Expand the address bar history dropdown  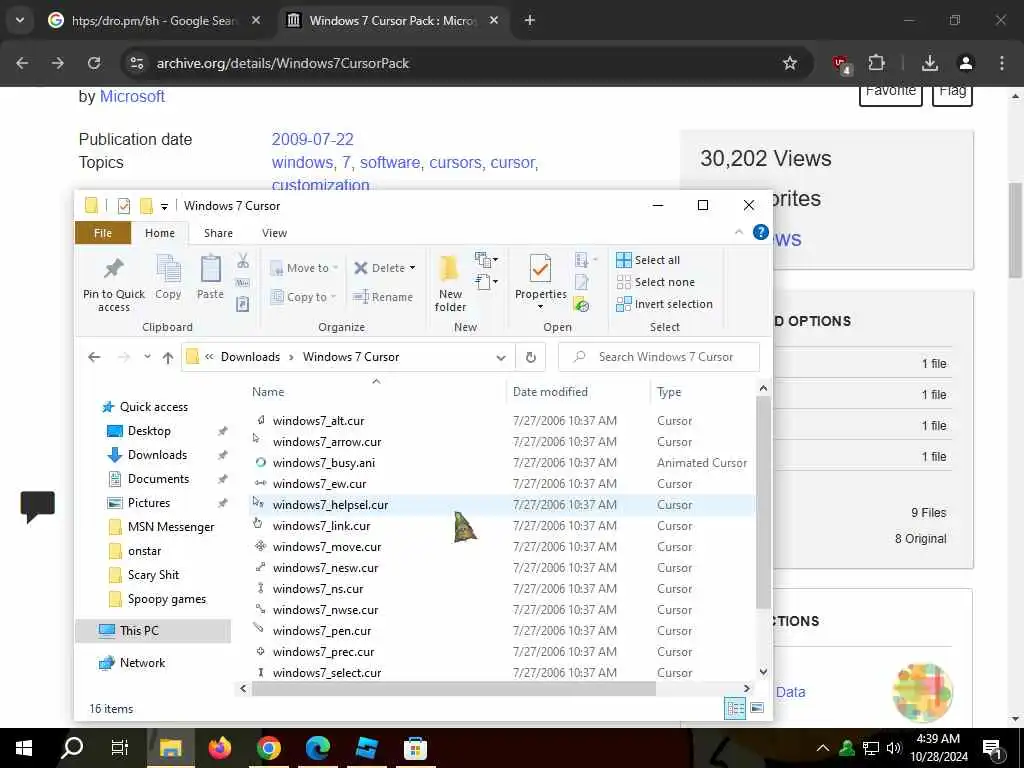(x=501, y=357)
